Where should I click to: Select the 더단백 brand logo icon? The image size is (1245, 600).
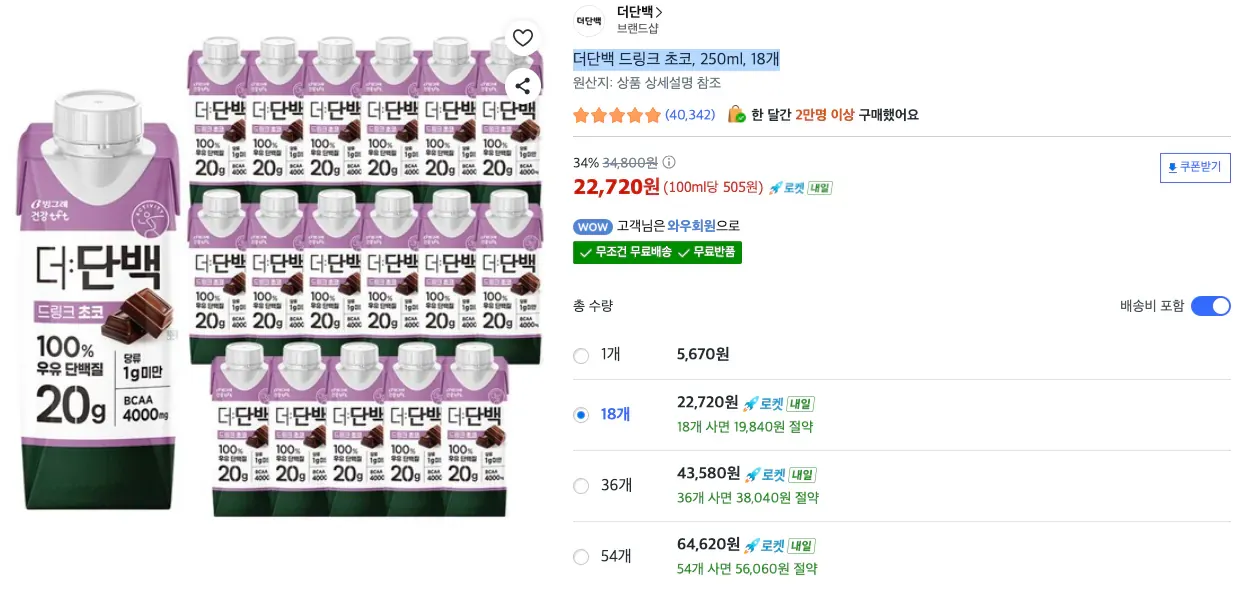tap(588, 20)
